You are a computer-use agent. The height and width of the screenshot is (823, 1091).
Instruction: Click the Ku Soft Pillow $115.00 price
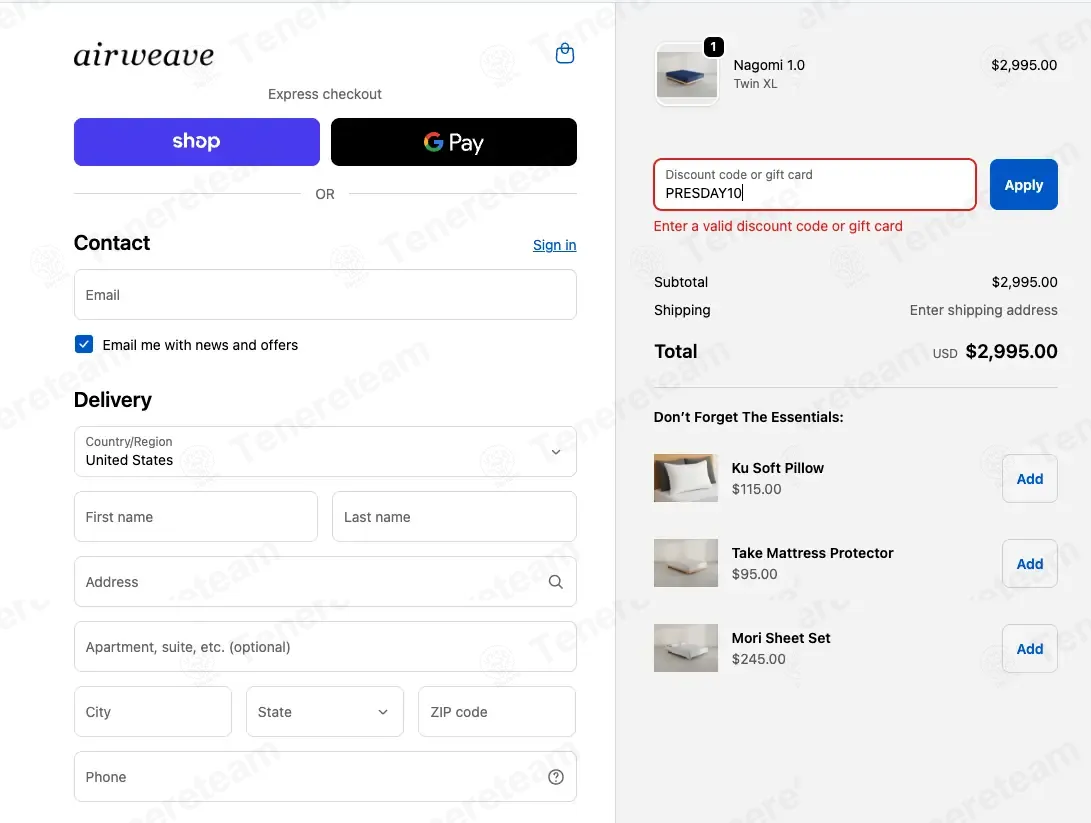(756, 489)
